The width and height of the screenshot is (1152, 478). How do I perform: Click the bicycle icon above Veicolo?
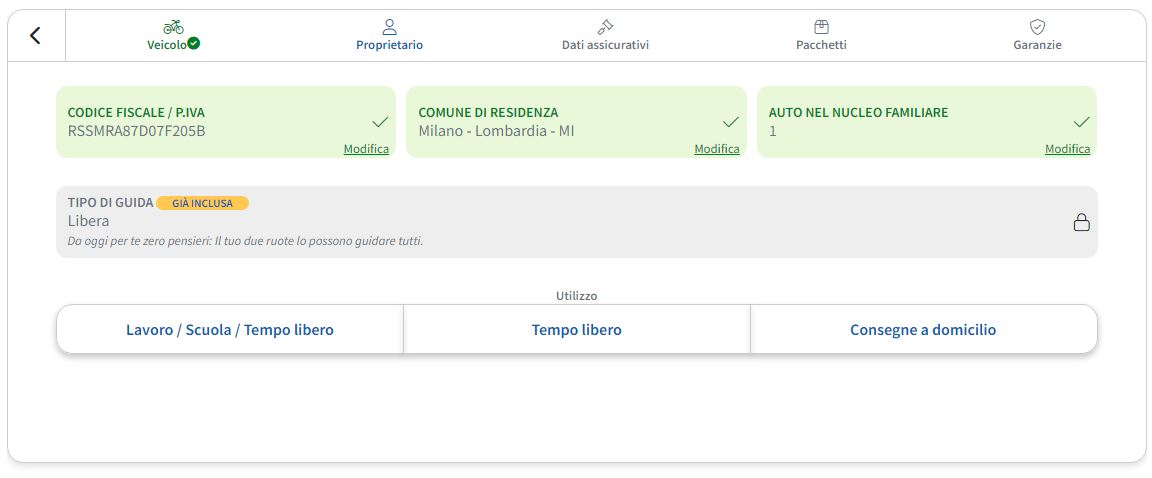click(x=173, y=27)
